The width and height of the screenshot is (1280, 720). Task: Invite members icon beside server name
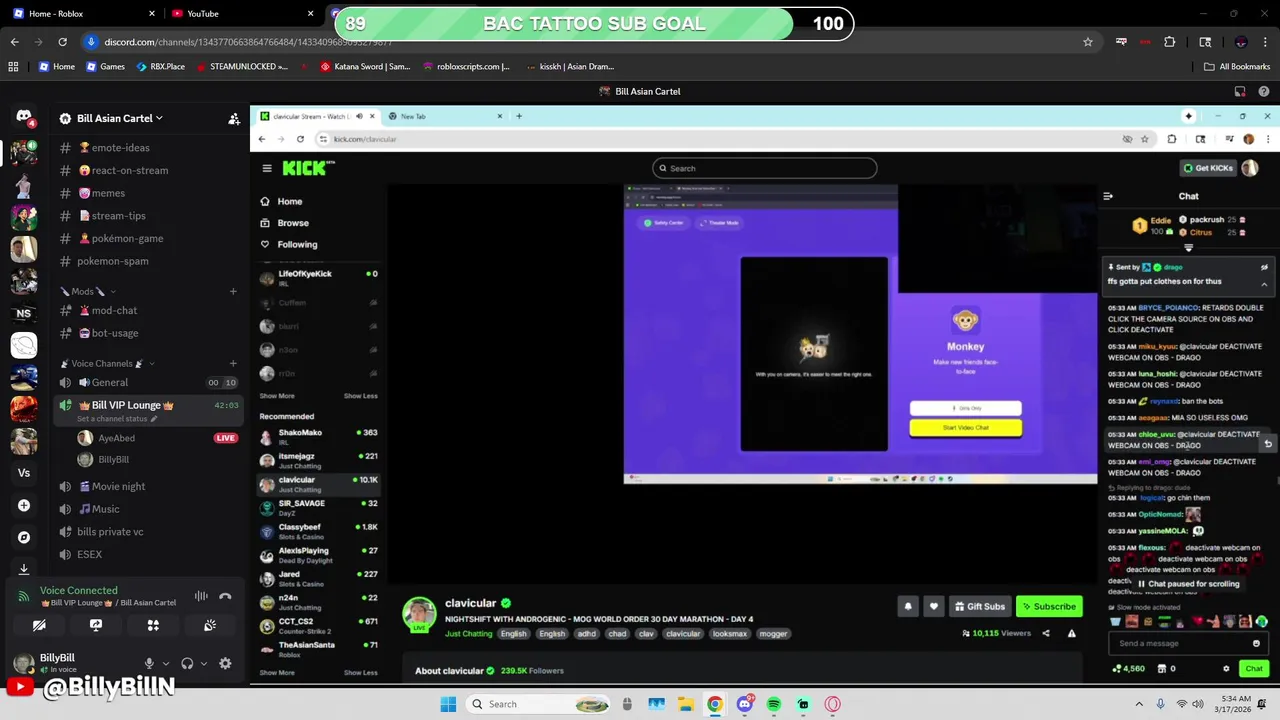click(x=234, y=118)
